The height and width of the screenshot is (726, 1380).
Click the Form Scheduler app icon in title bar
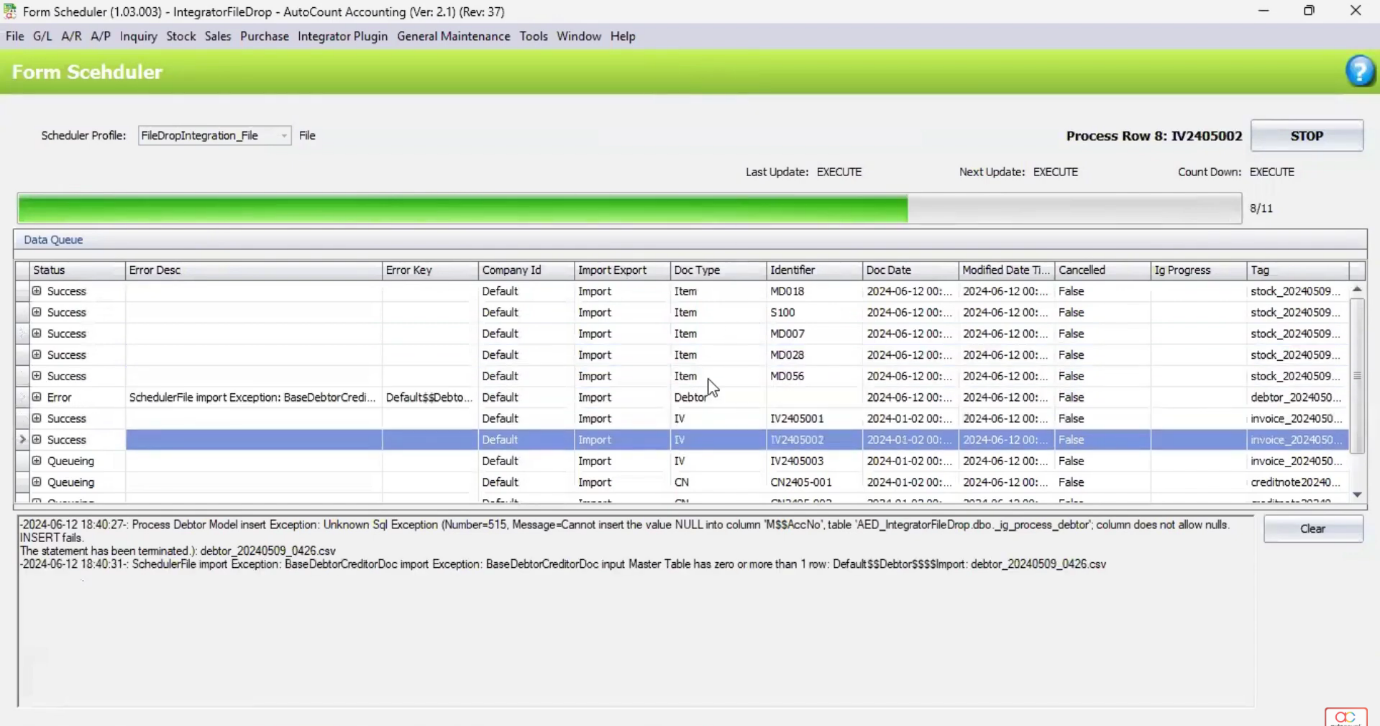pos(10,11)
